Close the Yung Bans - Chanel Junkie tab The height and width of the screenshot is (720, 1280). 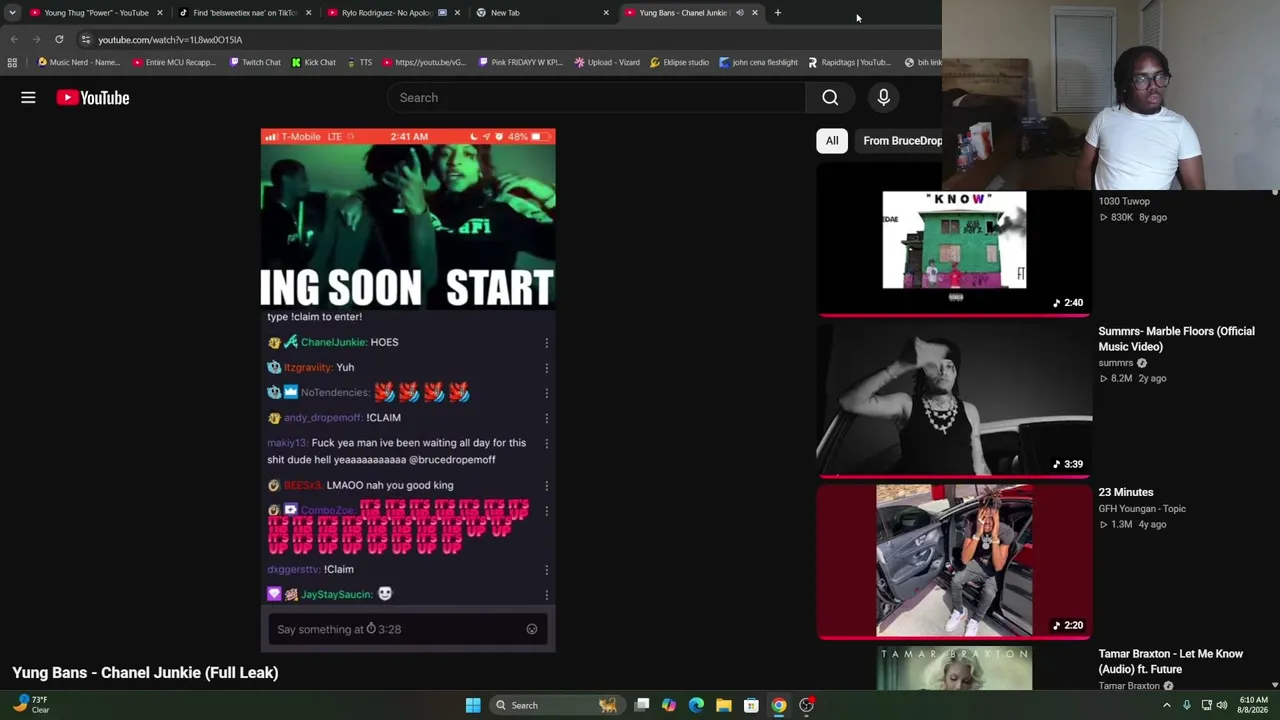click(755, 13)
